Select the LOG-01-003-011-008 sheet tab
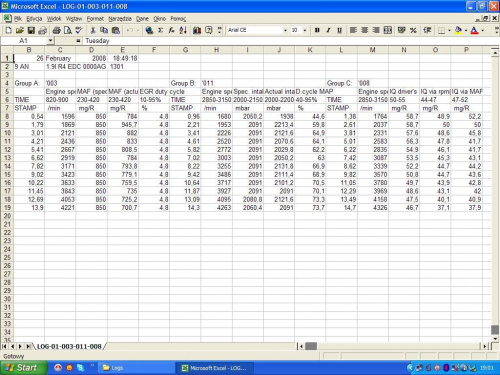The image size is (500, 375). click(x=69, y=346)
